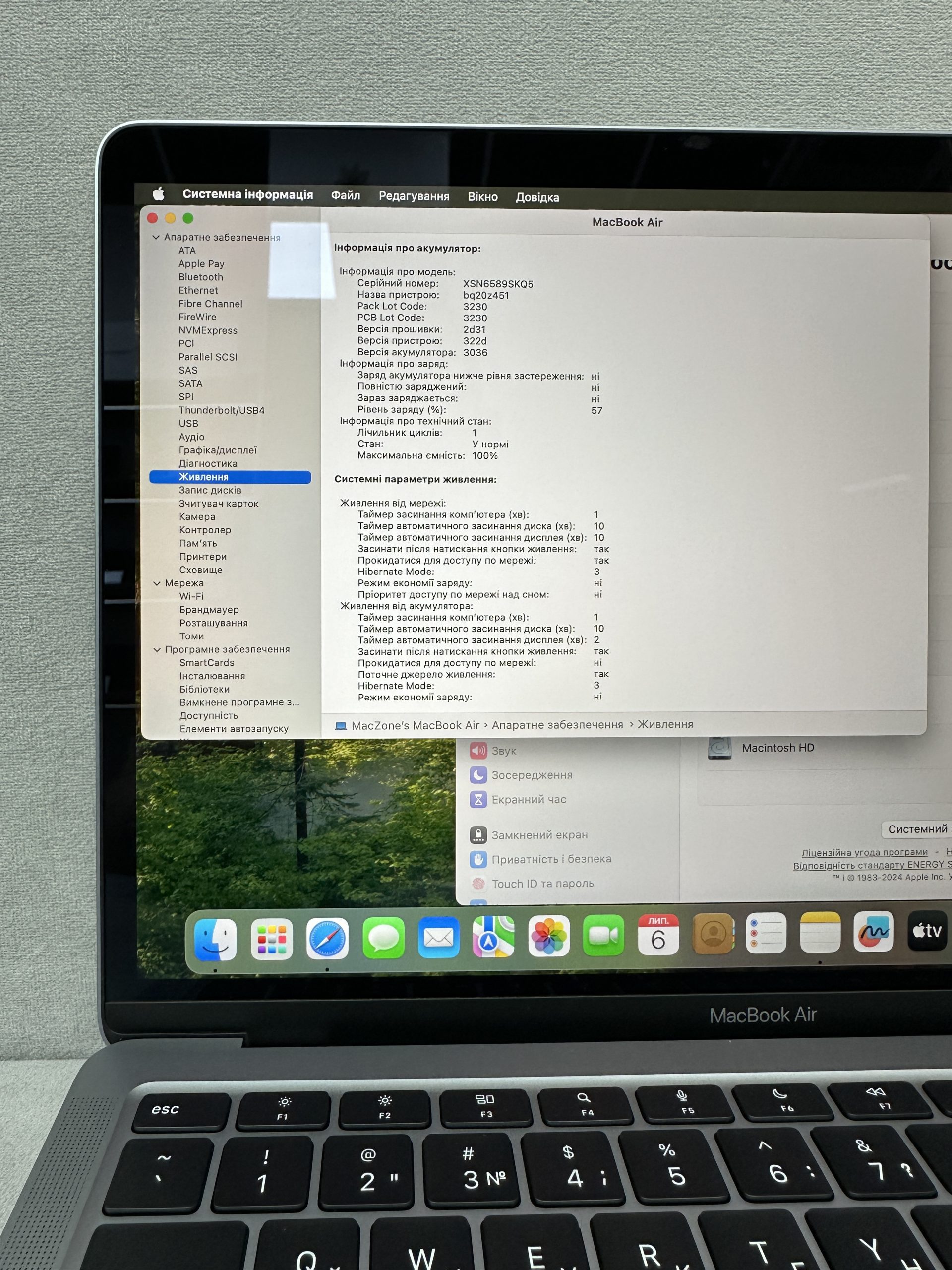The height and width of the screenshot is (1270, 952).
Task: Select Живлення in the sidebar
Action: (x=230, y=477)
